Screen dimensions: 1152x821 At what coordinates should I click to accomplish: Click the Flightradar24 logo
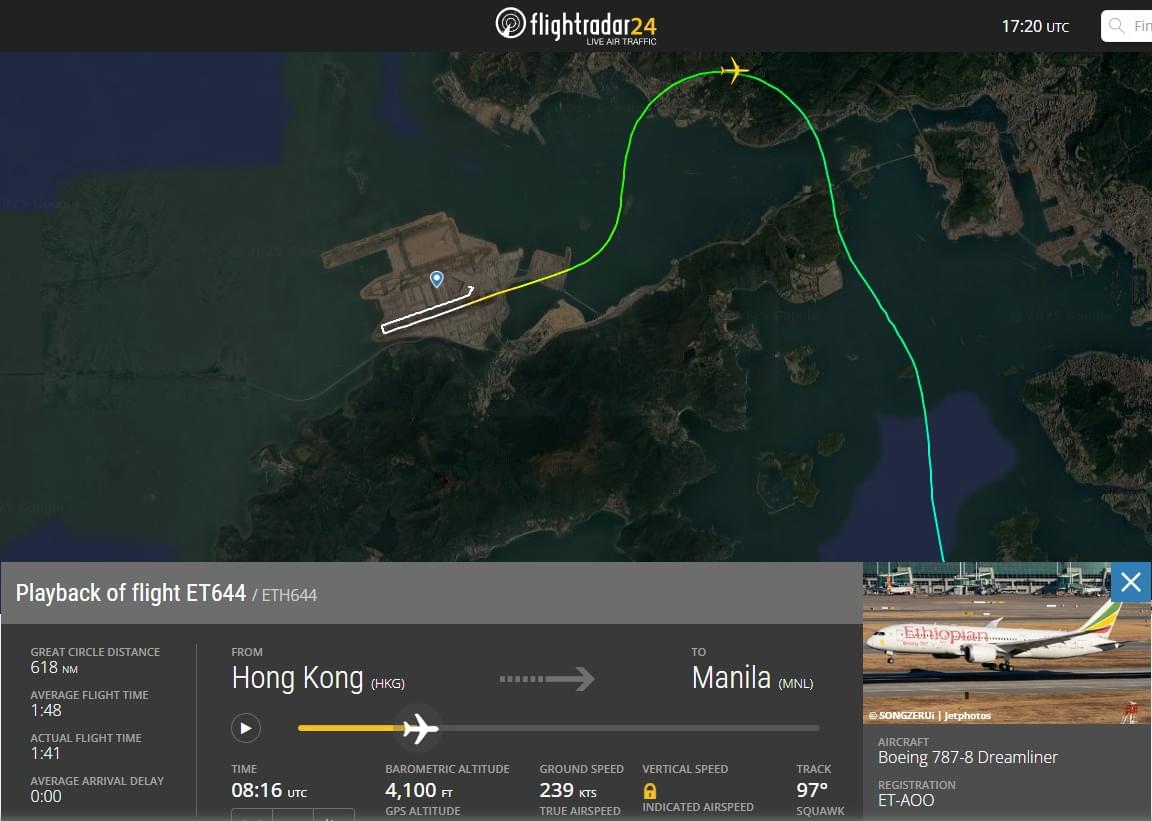[x=576, y=26]
